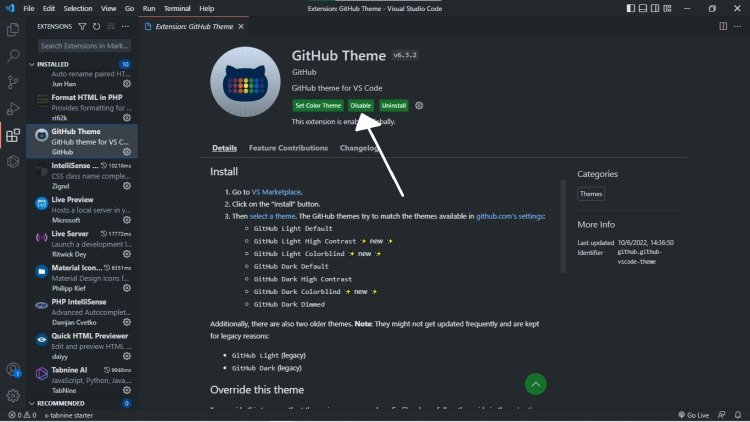Select Live Preview extension in list
The image size is (750, 422).
82,210
